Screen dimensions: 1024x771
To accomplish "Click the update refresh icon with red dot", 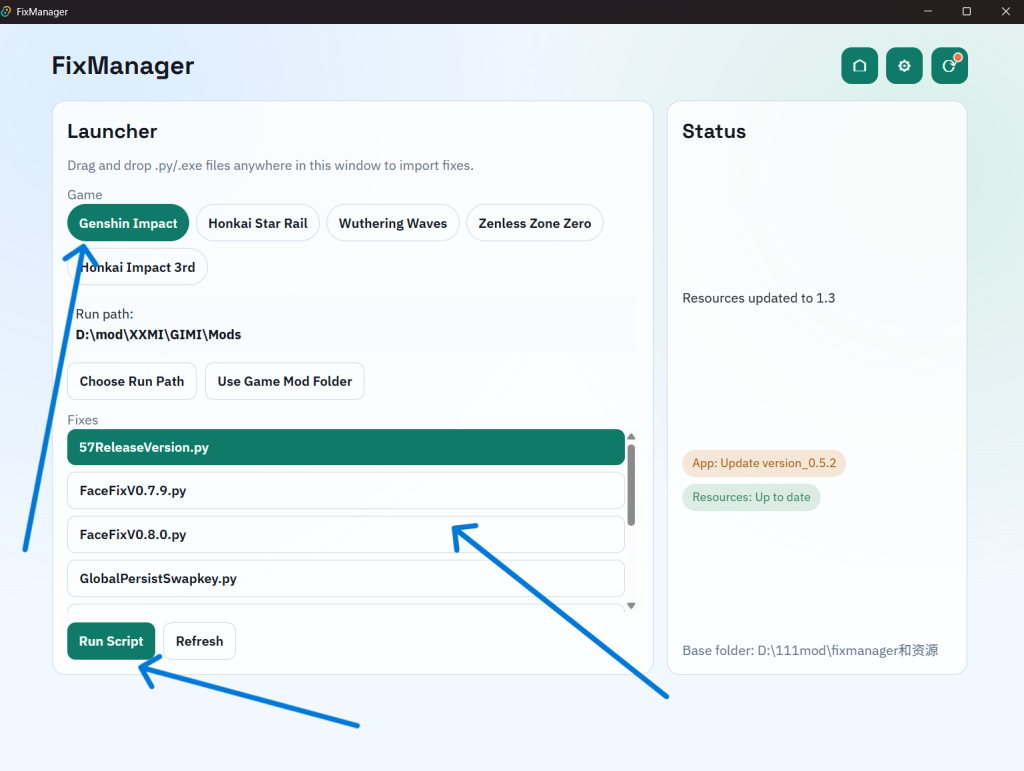I will pyautogui.click(x=949, y=66).
